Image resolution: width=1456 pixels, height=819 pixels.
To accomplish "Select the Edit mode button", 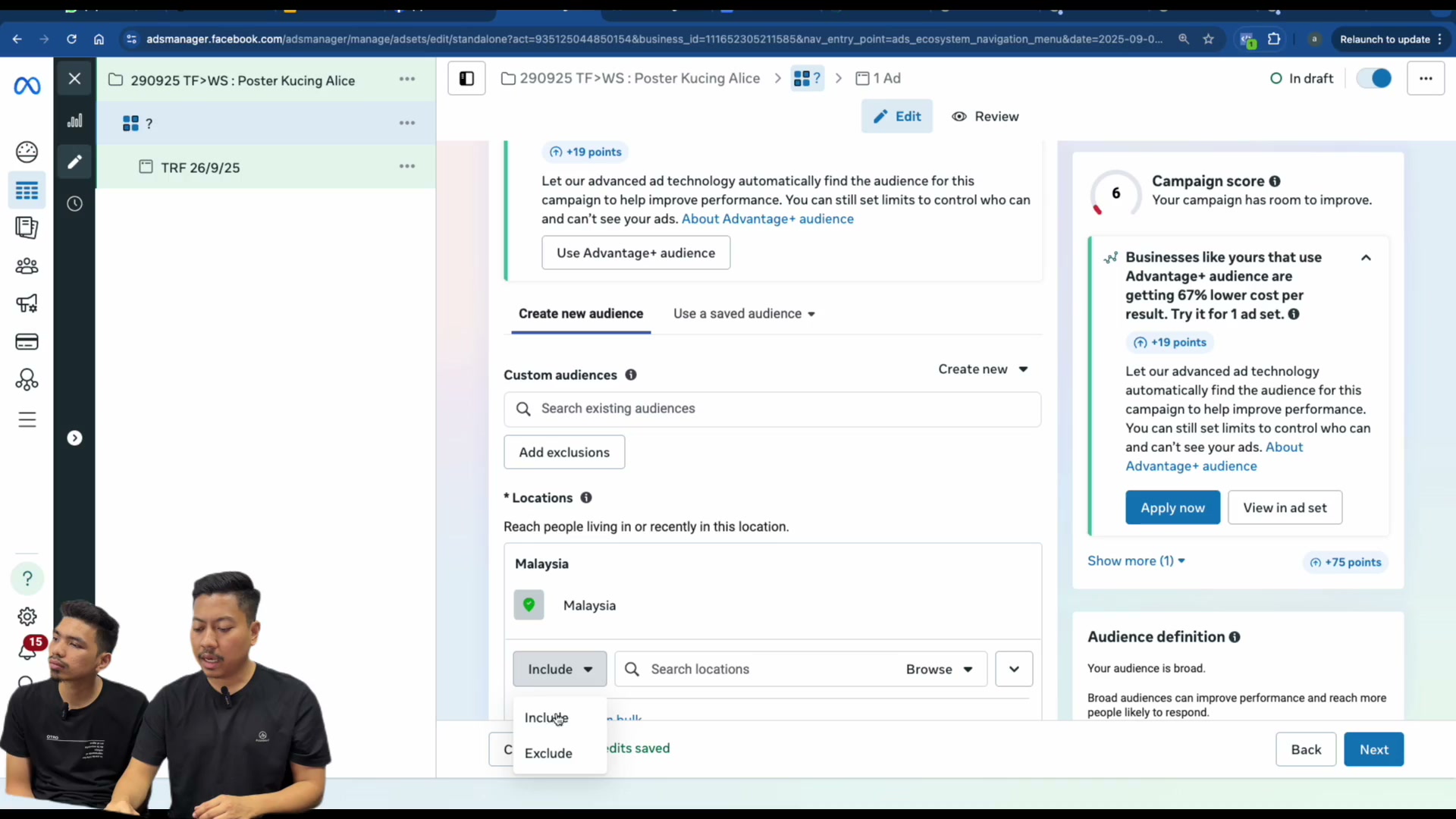I will point(897,116).
